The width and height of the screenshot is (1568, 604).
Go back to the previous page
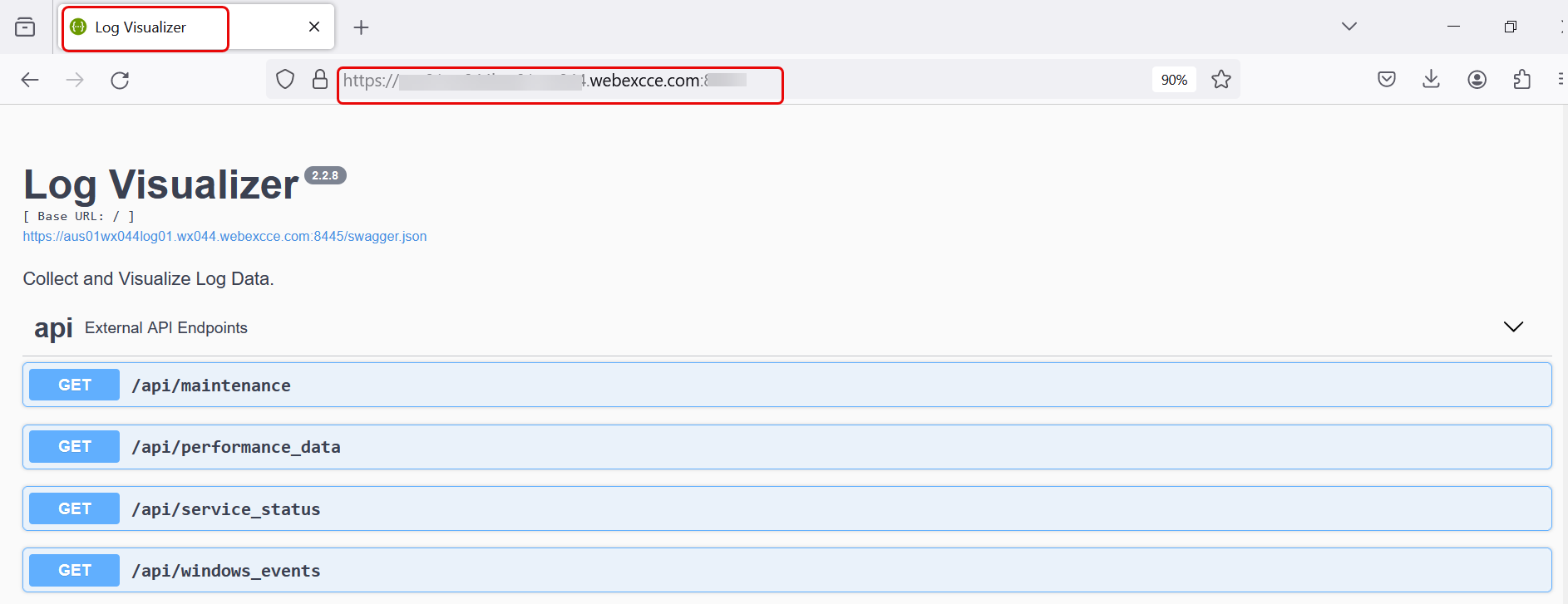tap(30, 80)
